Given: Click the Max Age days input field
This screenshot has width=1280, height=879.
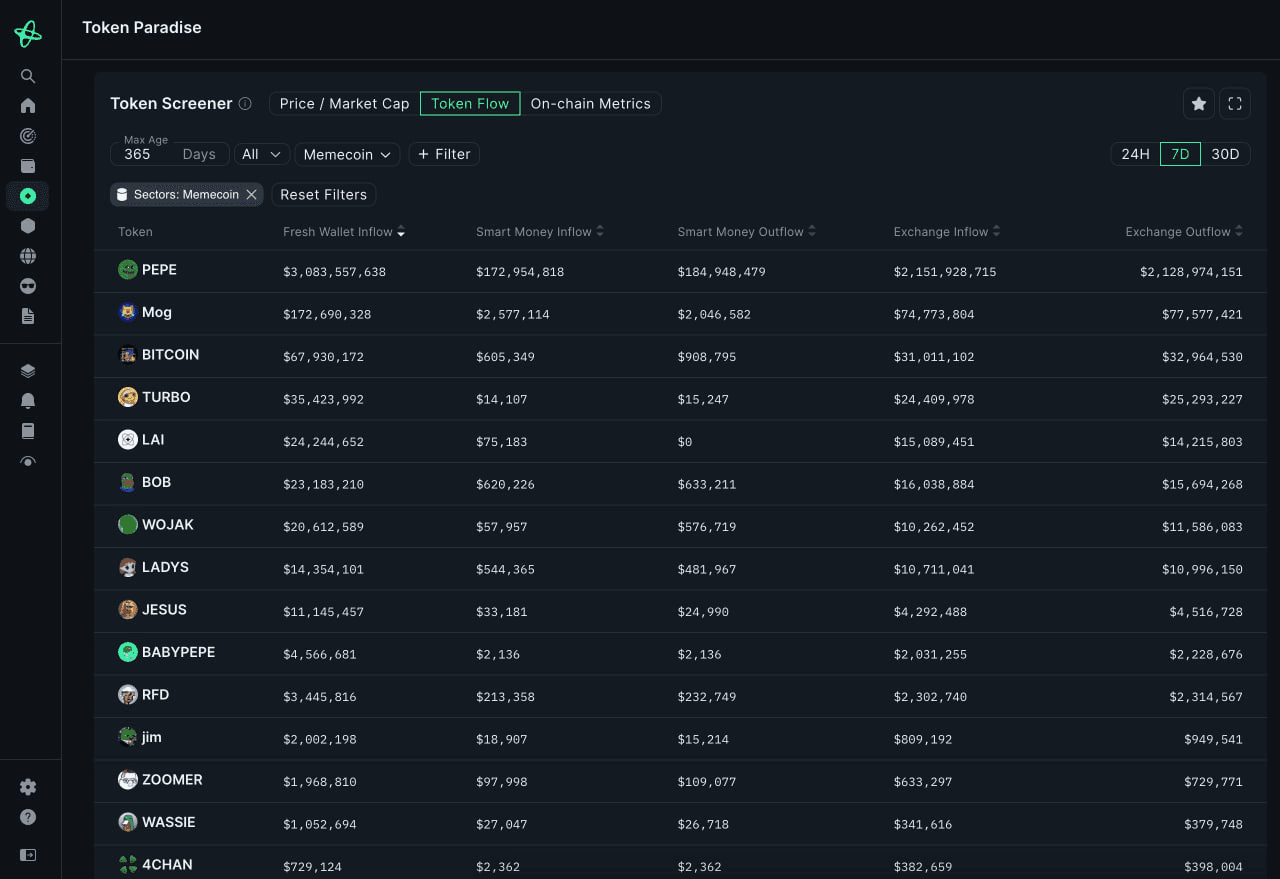Looking at the screenshot, I should coord(168,154).
